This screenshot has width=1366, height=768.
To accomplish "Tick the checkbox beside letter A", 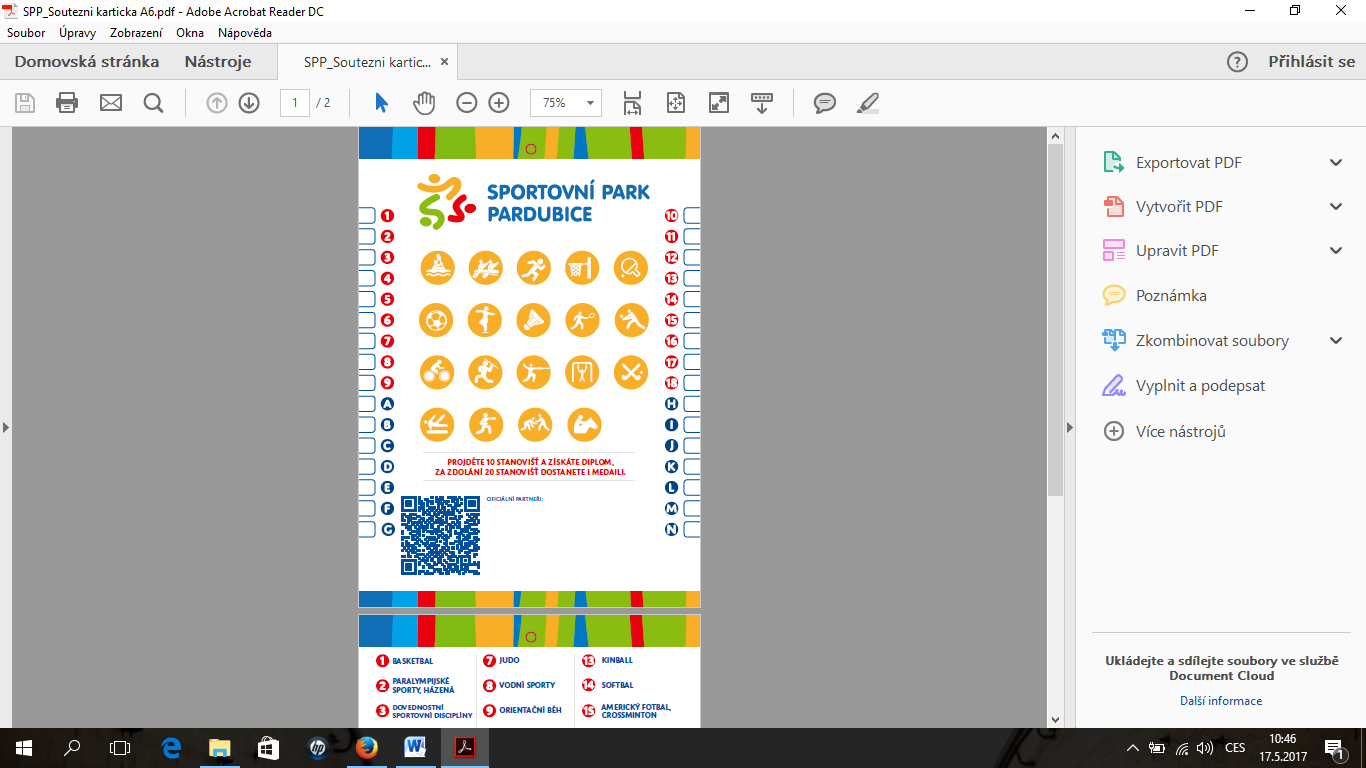I will tap(367, 404).
